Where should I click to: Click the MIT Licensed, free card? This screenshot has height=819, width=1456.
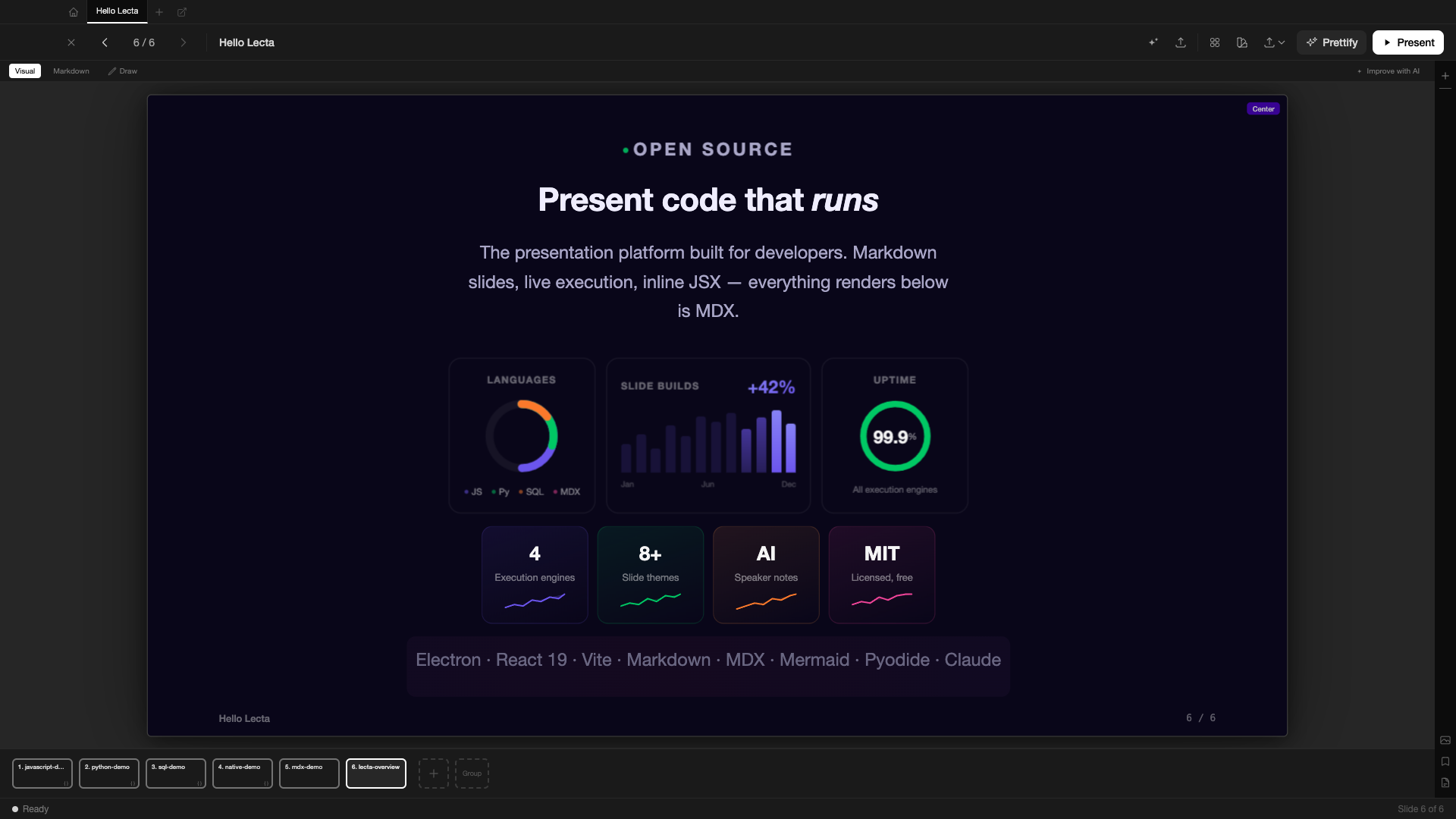click(x=882, y=575)
